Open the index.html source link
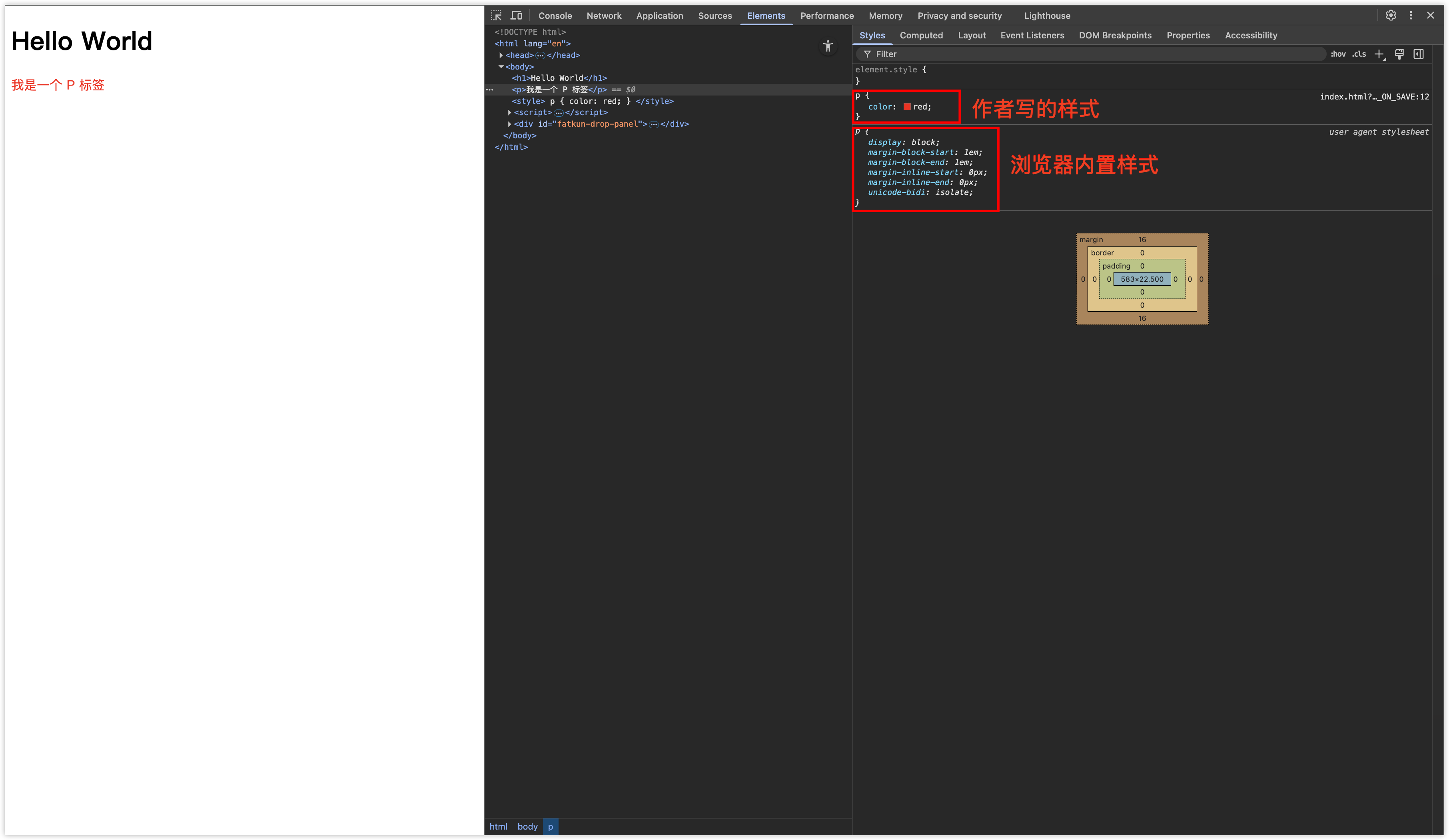Image resolution: width=1449 pixels, height=840 pixels. (1374, 97)
